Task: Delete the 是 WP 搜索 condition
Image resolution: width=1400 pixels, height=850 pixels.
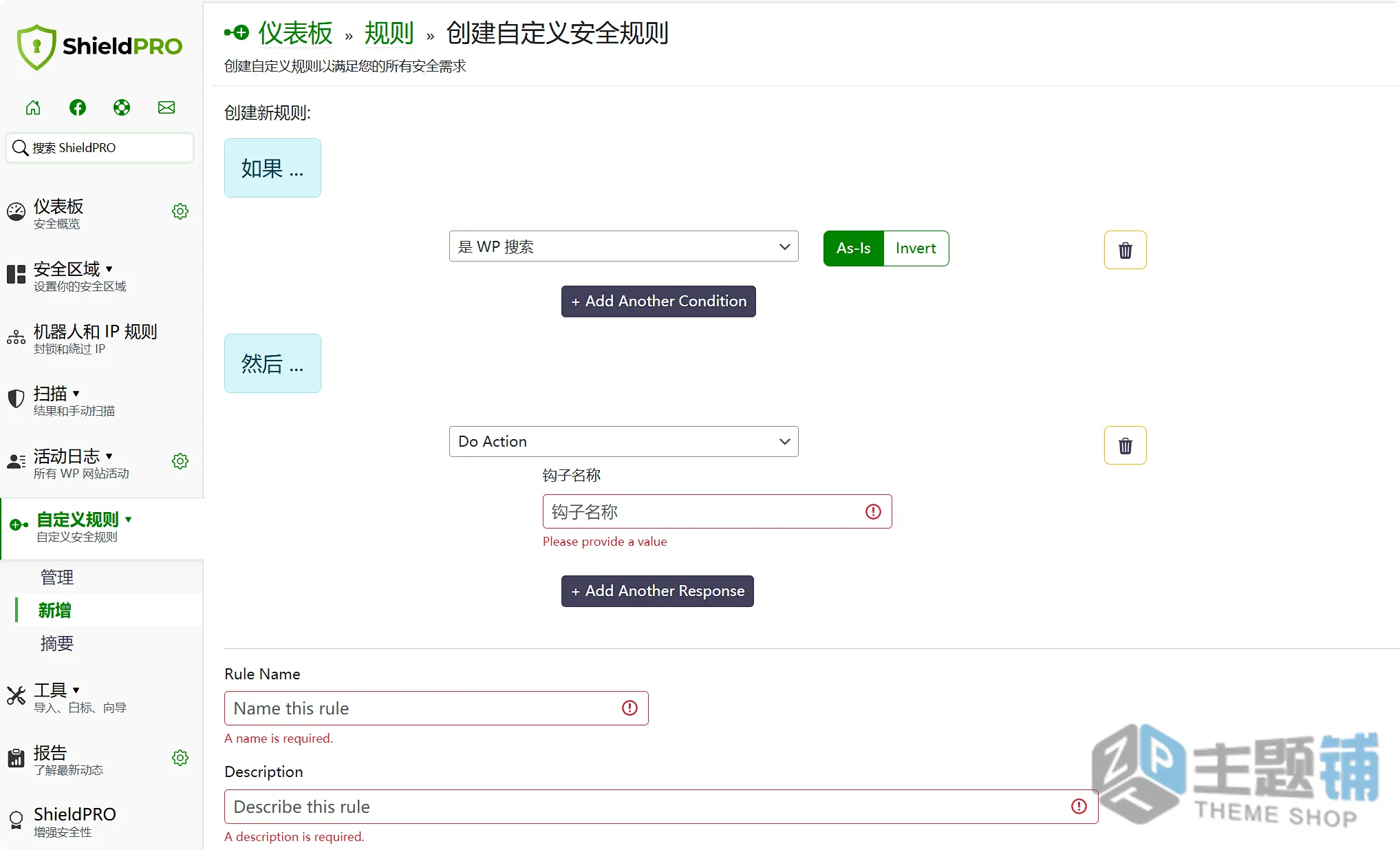Action: (x=1126, y=250)
